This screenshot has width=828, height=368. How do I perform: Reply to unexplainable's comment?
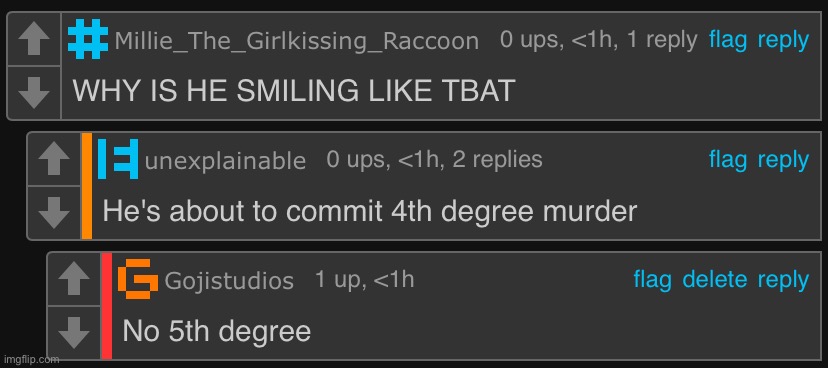click(783, 161)
